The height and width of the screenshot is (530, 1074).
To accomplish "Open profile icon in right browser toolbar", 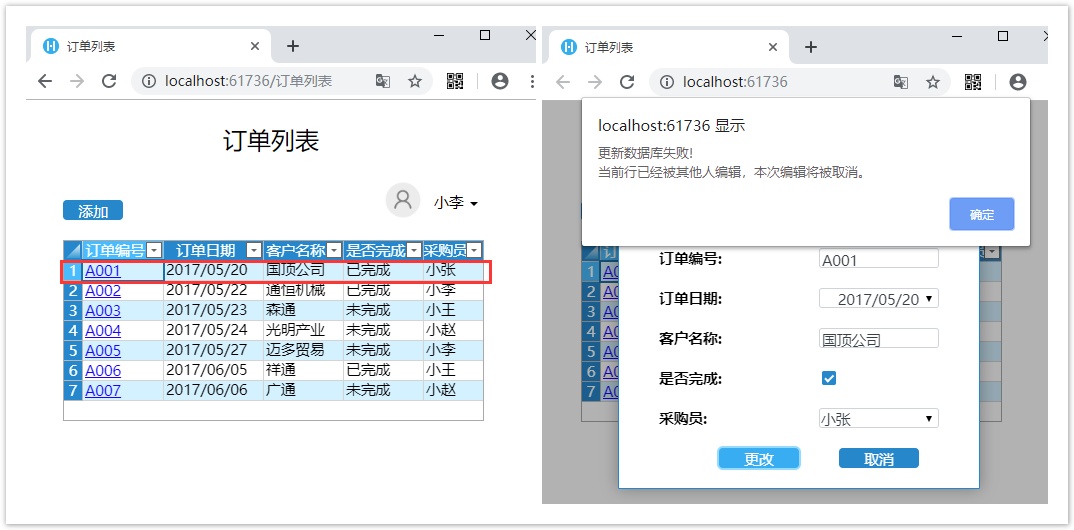I will point(1018,82).
